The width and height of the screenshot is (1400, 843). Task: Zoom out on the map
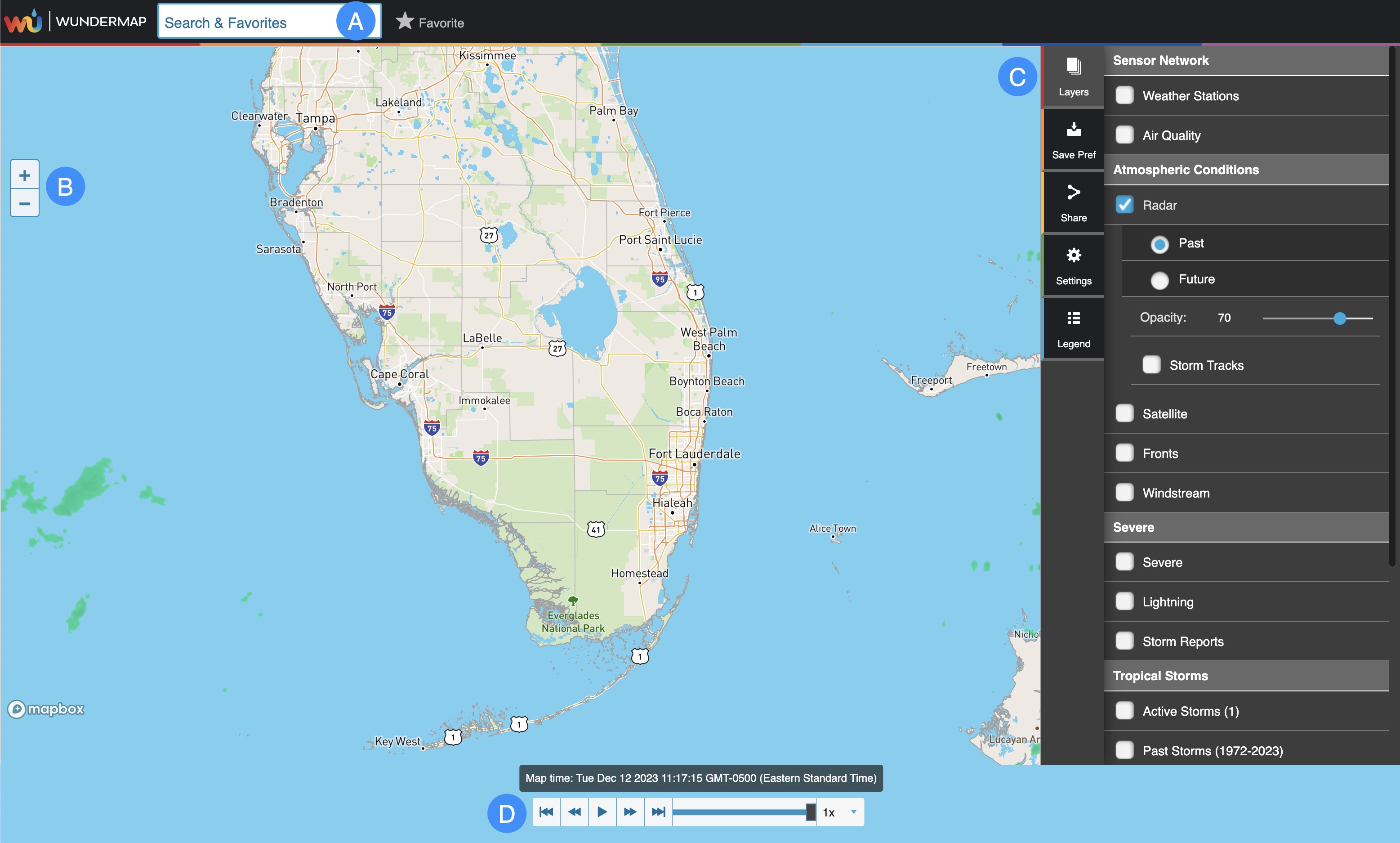coord(24,203)
